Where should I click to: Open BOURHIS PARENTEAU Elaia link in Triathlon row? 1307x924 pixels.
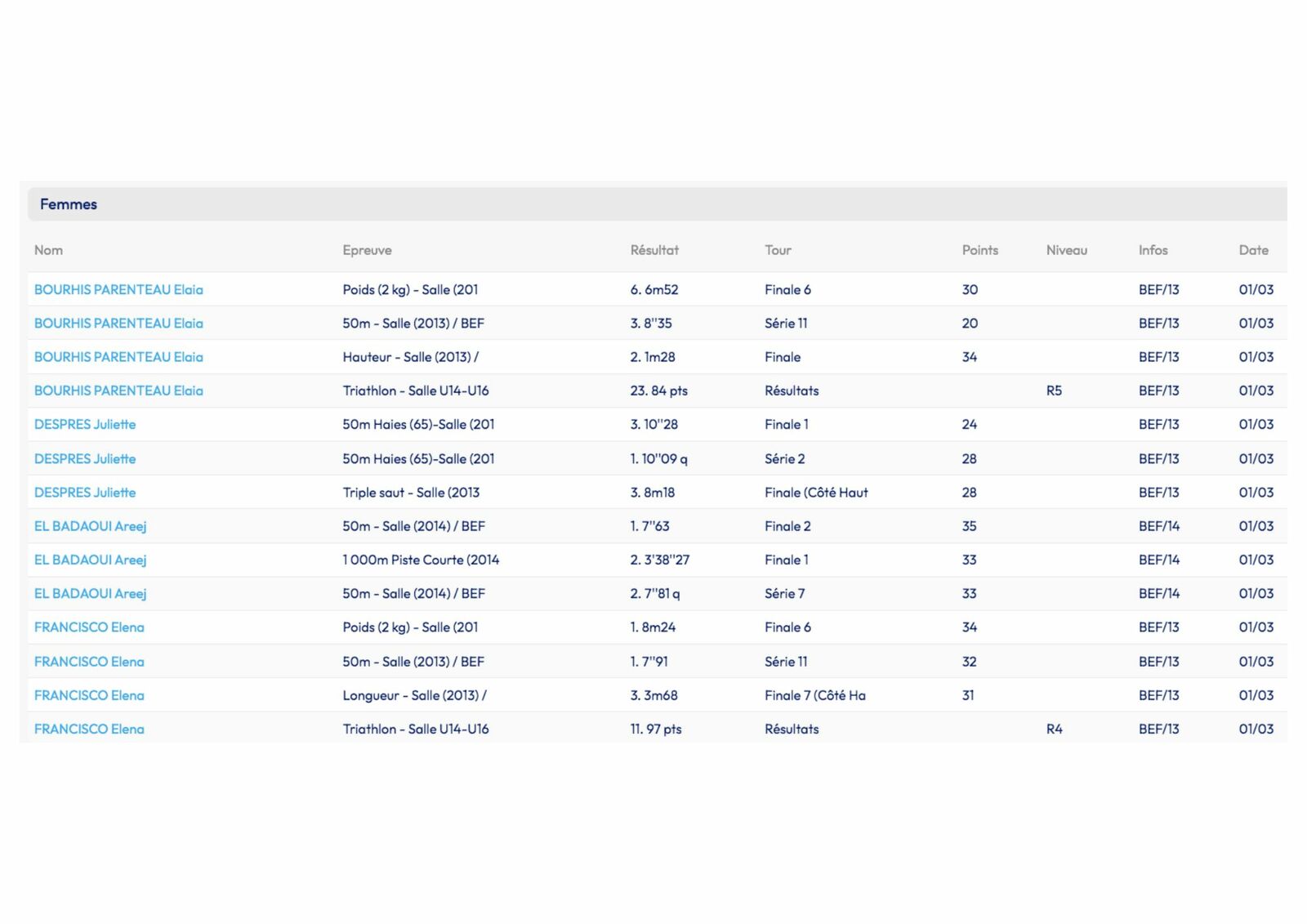(x=118, y=391)
